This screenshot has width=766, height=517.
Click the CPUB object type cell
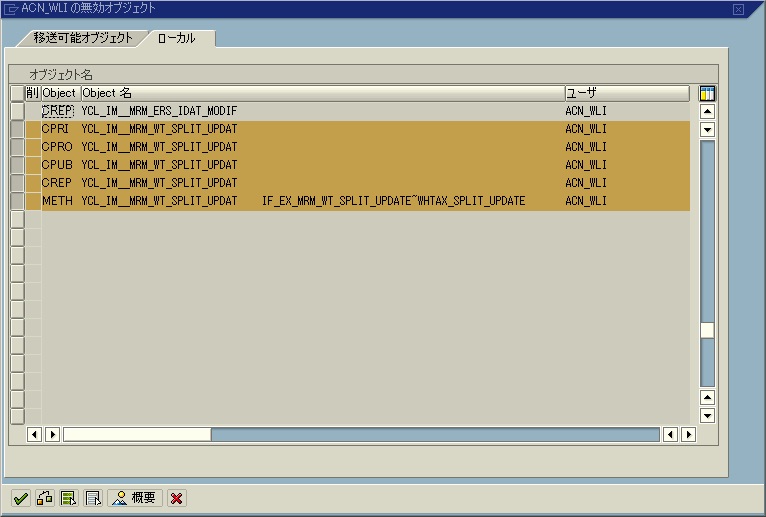pyautogui.click(x=57, y=165)
